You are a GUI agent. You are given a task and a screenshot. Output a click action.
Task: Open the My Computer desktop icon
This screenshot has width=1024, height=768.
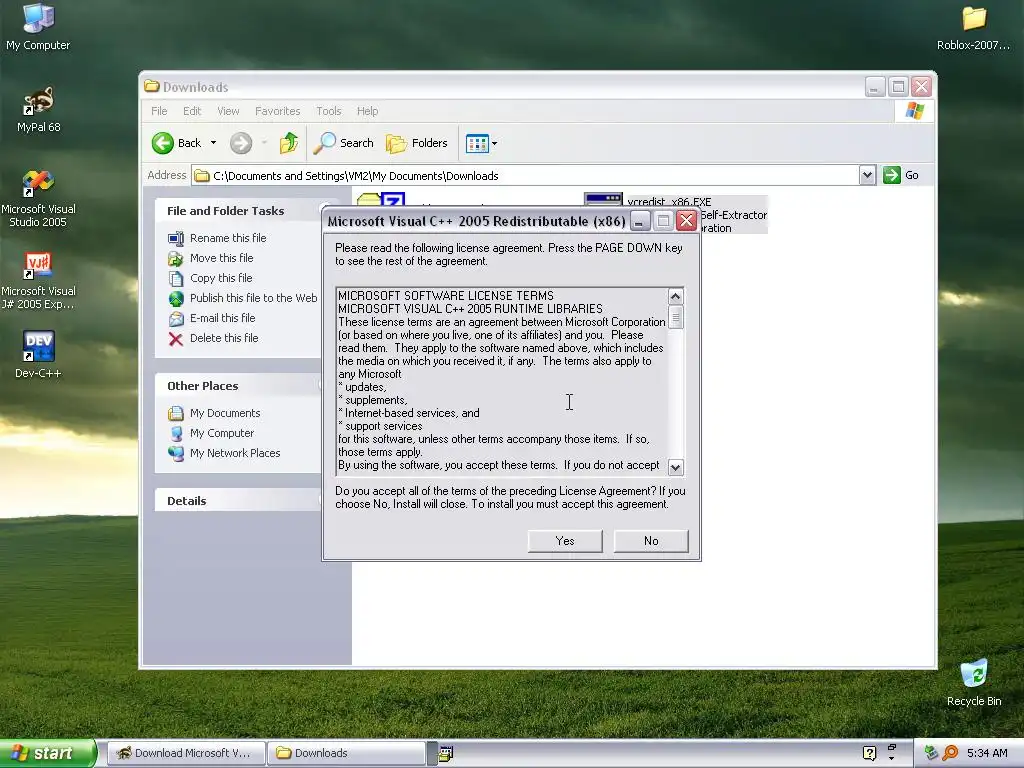coord(38,27)
